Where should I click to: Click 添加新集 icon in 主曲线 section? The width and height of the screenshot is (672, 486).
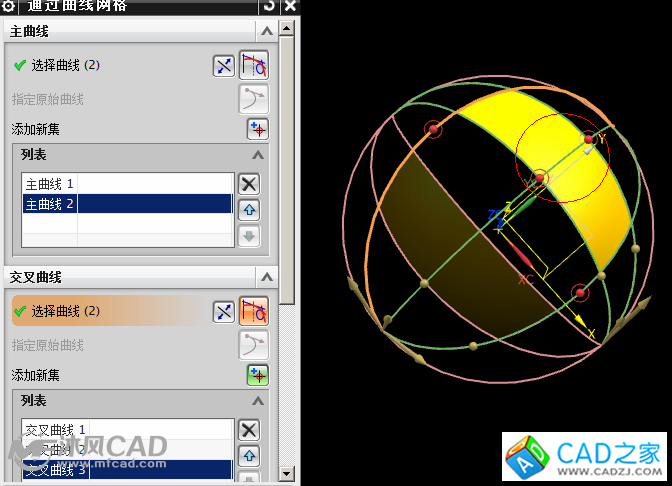(258, 129)
